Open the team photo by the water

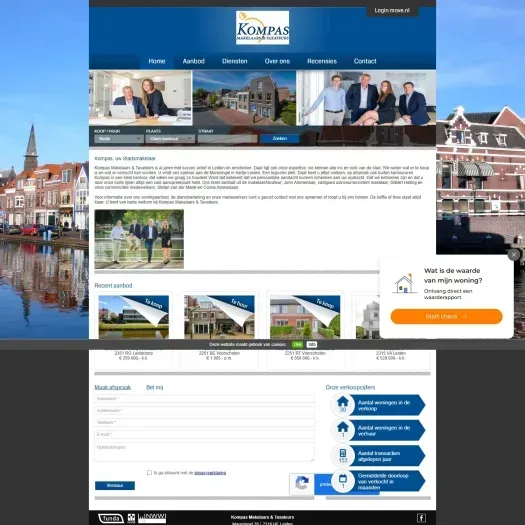(139, 239)
